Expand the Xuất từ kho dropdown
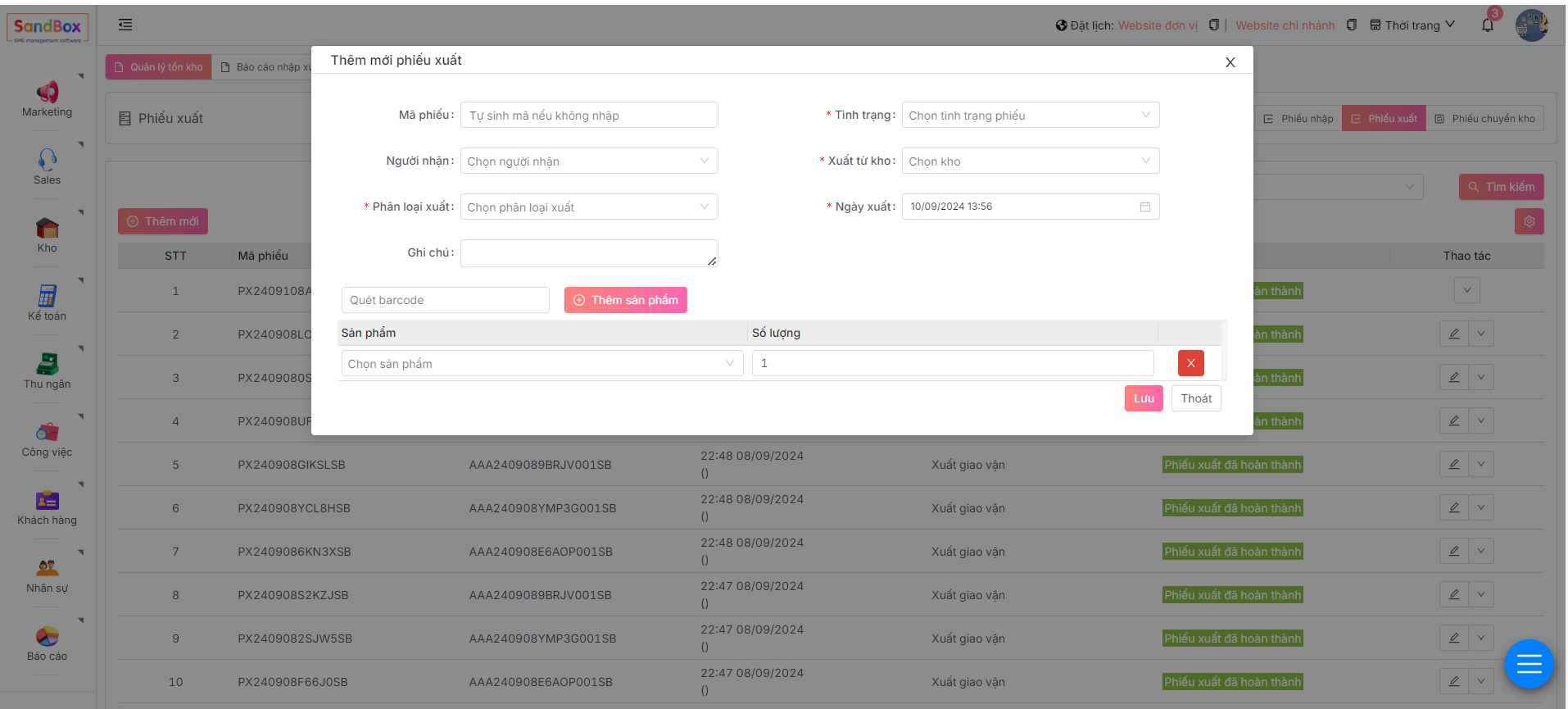This screenshot has height=709, width=1568. [1030, 161]
